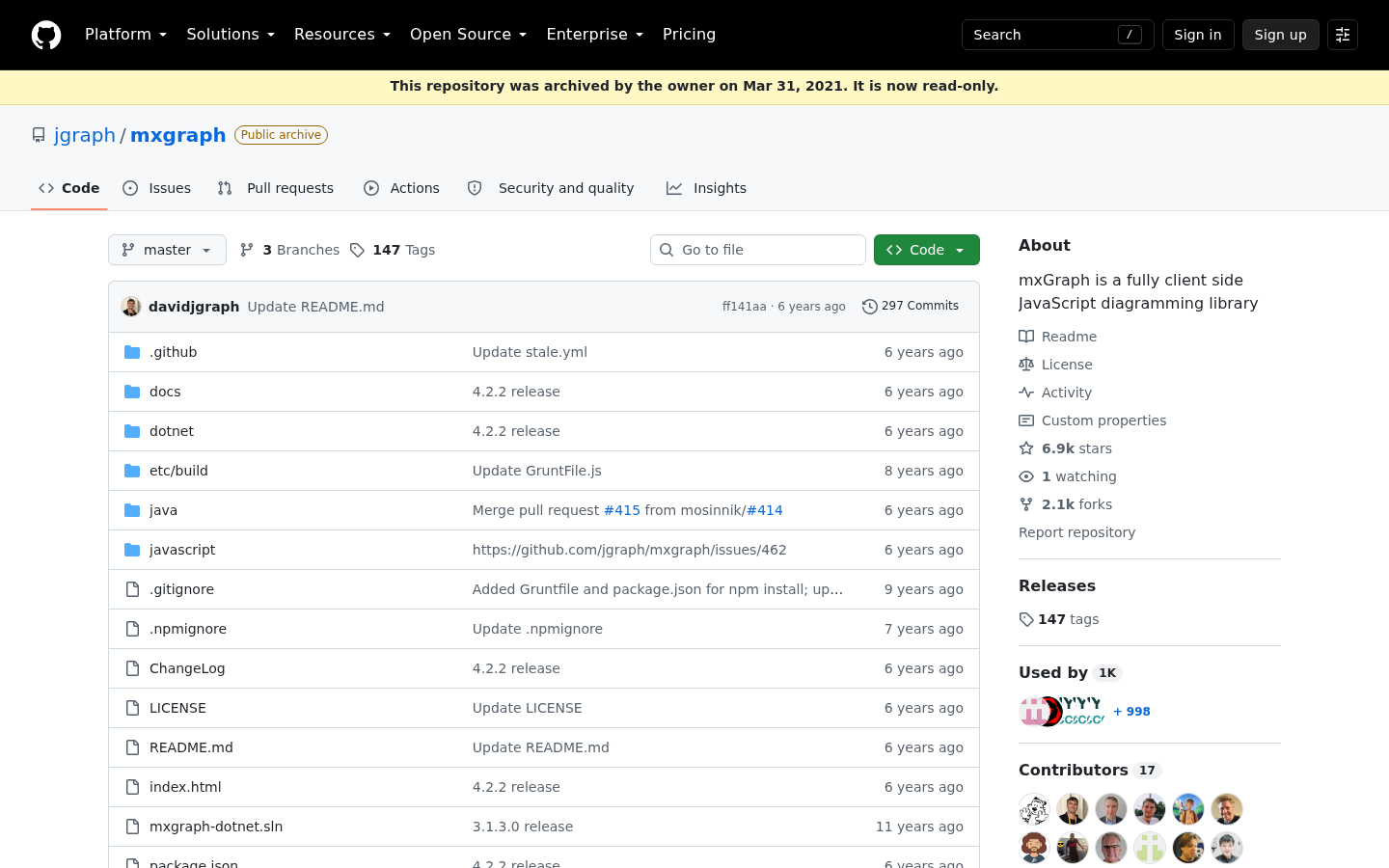Open the Contributors heading link
Viewport: 1389px width, 868px height.
tap(1089, 770)
